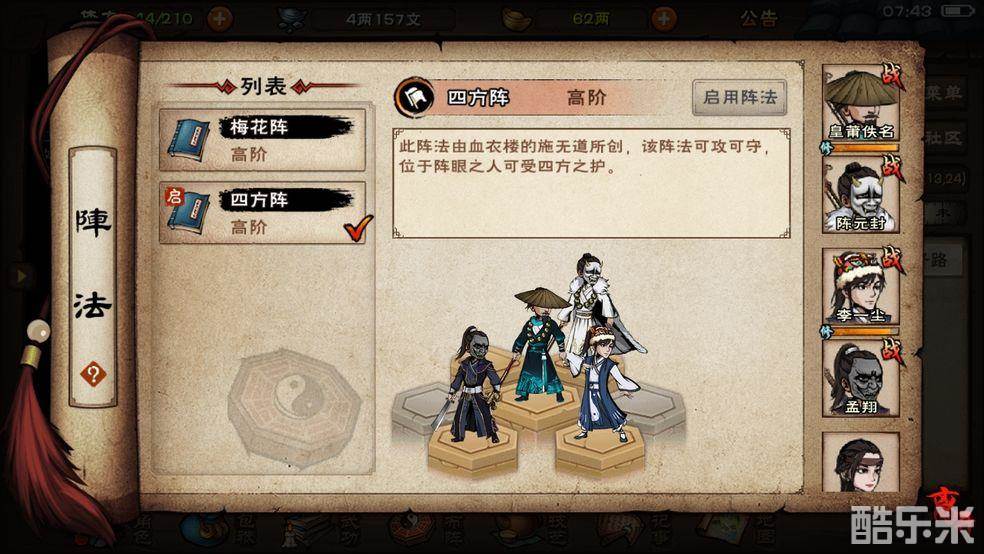Click the straw-hat warrior on the formation
The height and width of the screenshot is (554, 984).
540,344
